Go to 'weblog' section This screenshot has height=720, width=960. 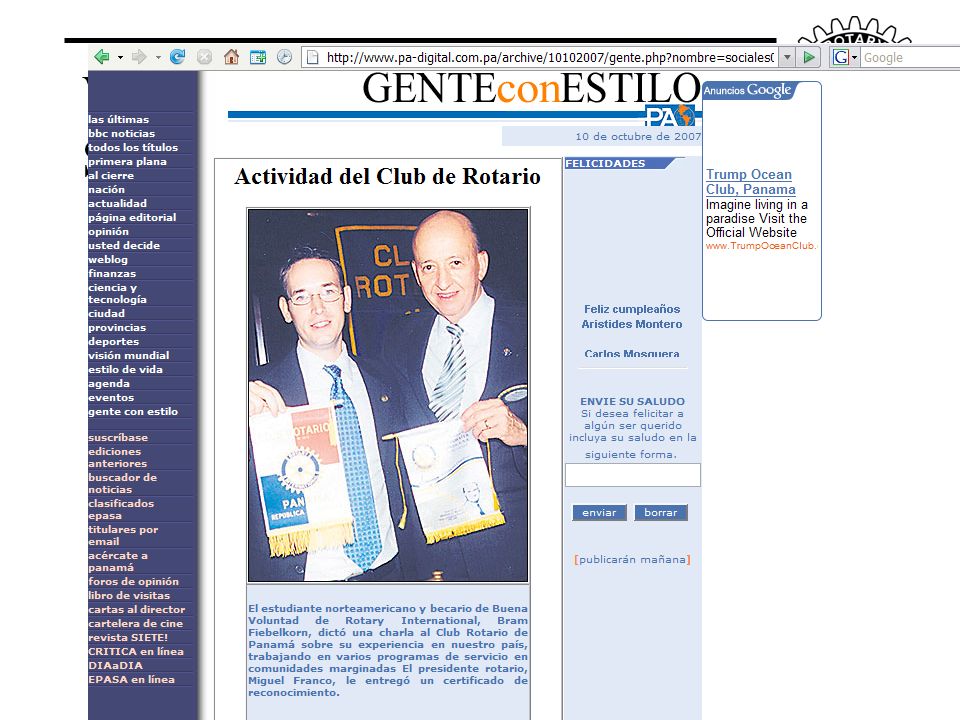point(108,260)
